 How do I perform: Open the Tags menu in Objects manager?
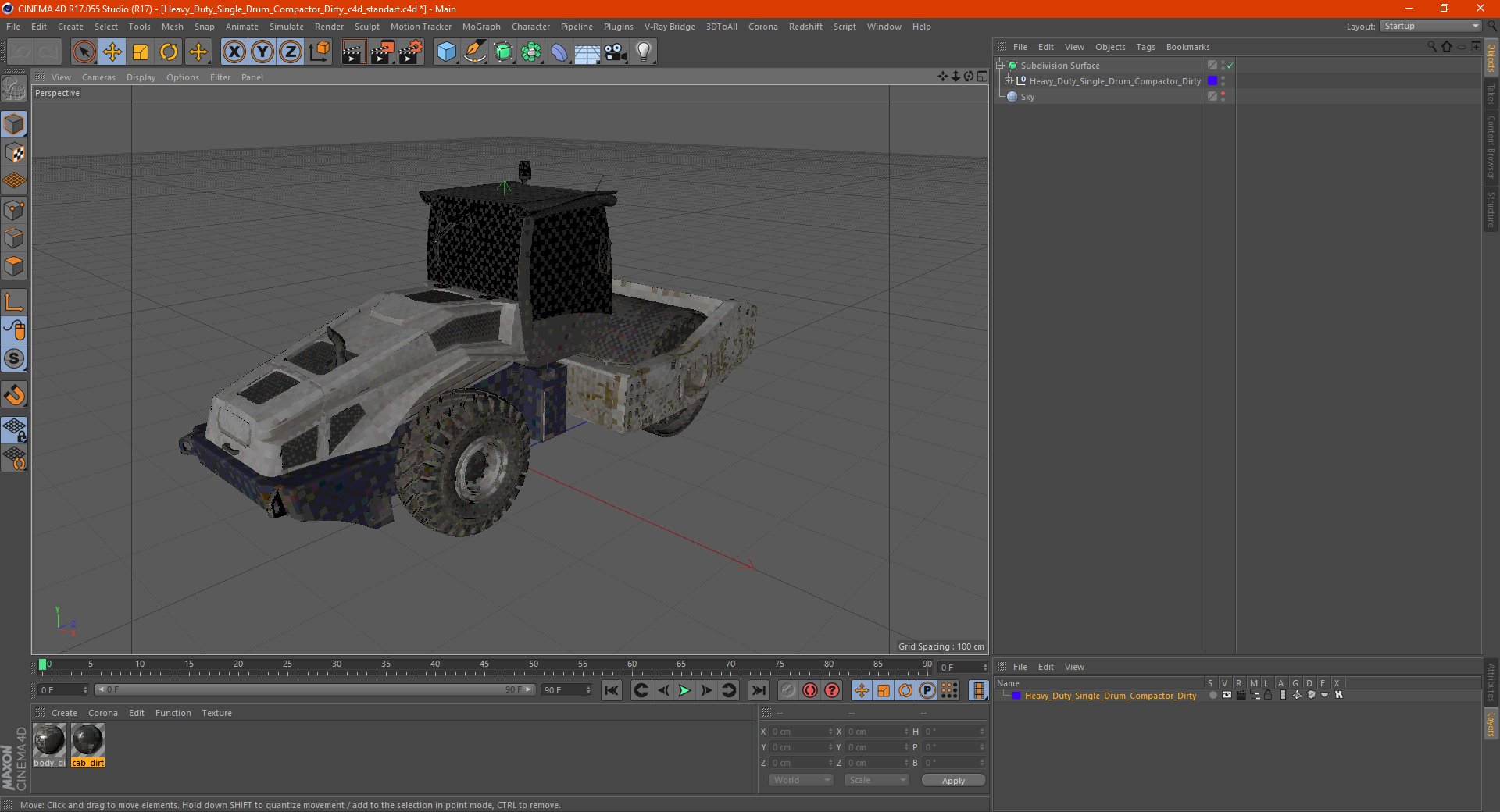tap(1145, 47)
